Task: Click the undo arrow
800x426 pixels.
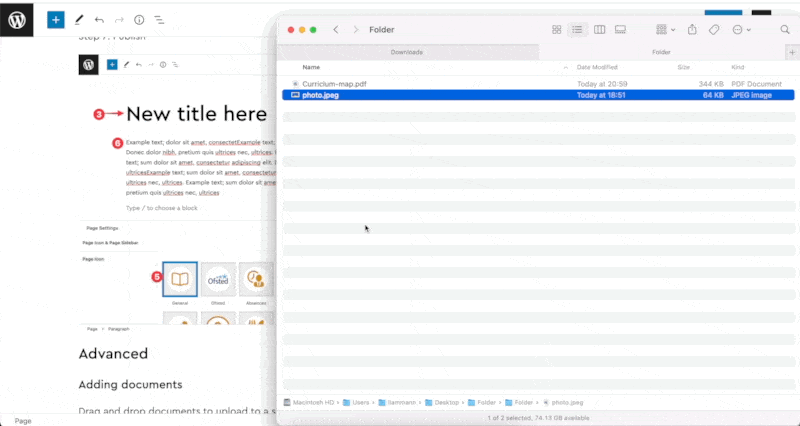Action: (x=98, y=19)
